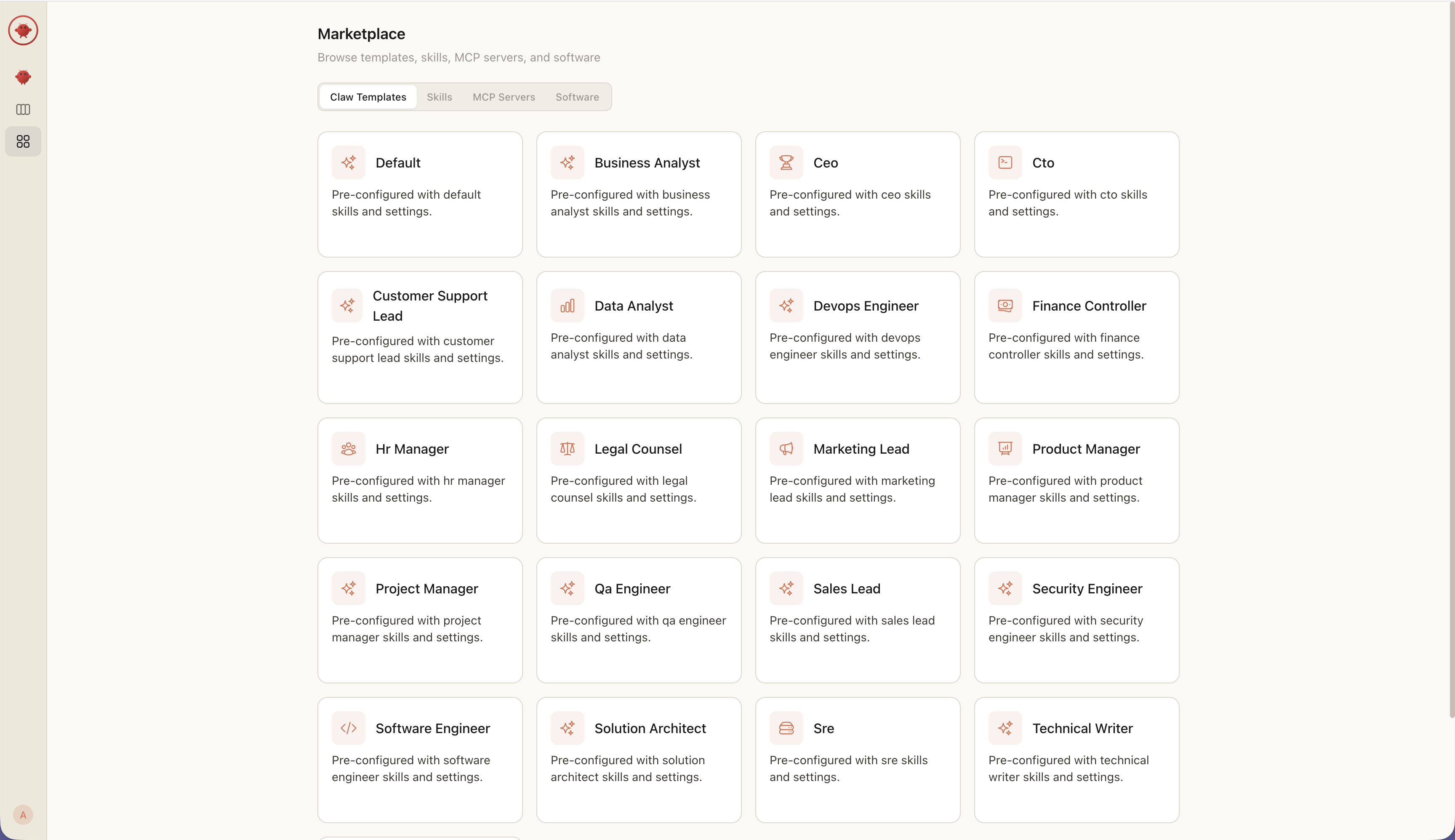Click the Sre server icon
1455x840 pixels.
coord(786,728)
